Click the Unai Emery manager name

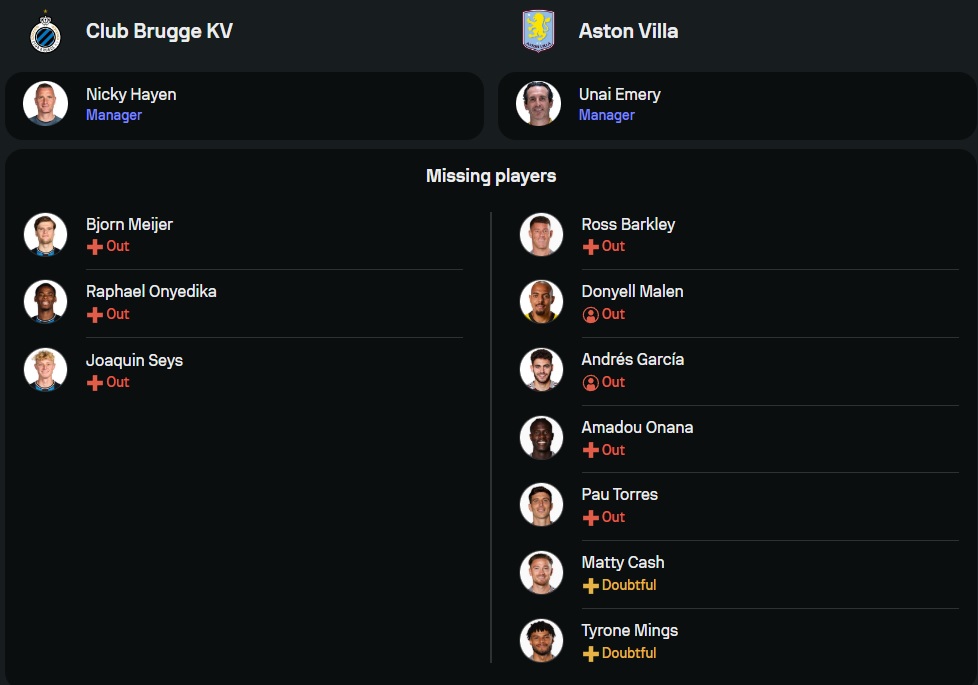click(619, 95)
